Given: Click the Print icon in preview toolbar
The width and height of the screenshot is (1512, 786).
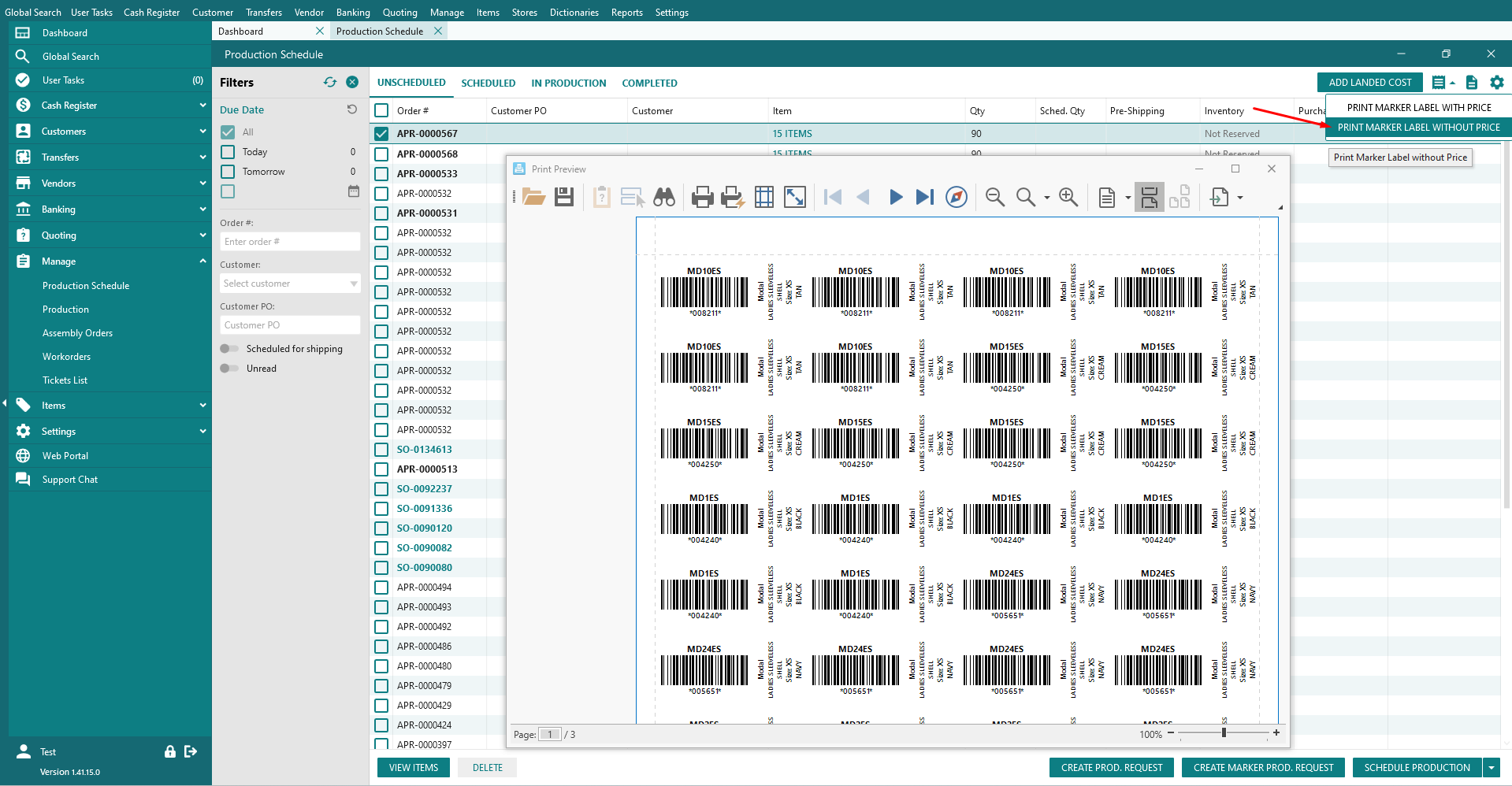Looking at the screenshot, I should pos(701,197).
